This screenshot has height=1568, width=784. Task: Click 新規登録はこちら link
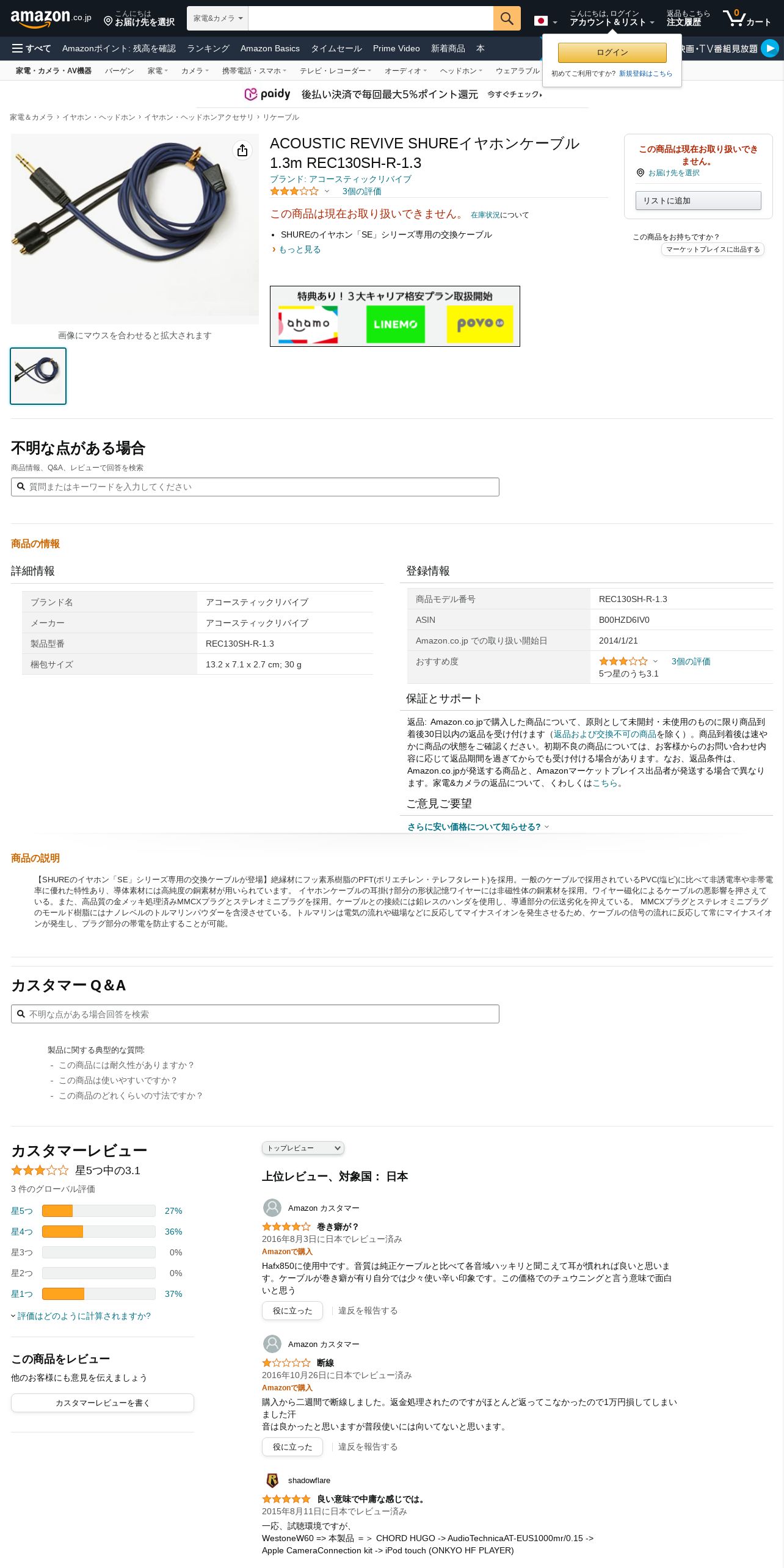click(645, 73)
